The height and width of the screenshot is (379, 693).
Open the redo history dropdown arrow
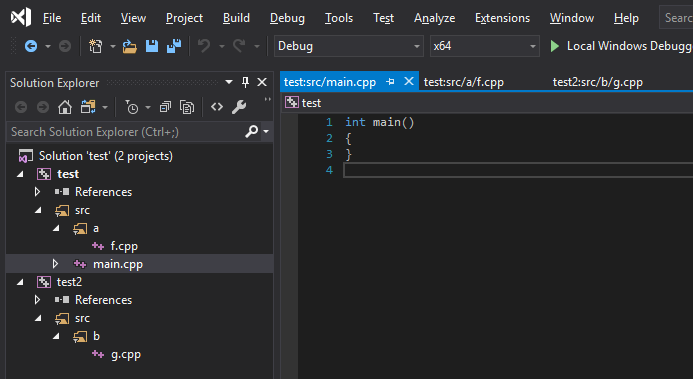[257, 46]
